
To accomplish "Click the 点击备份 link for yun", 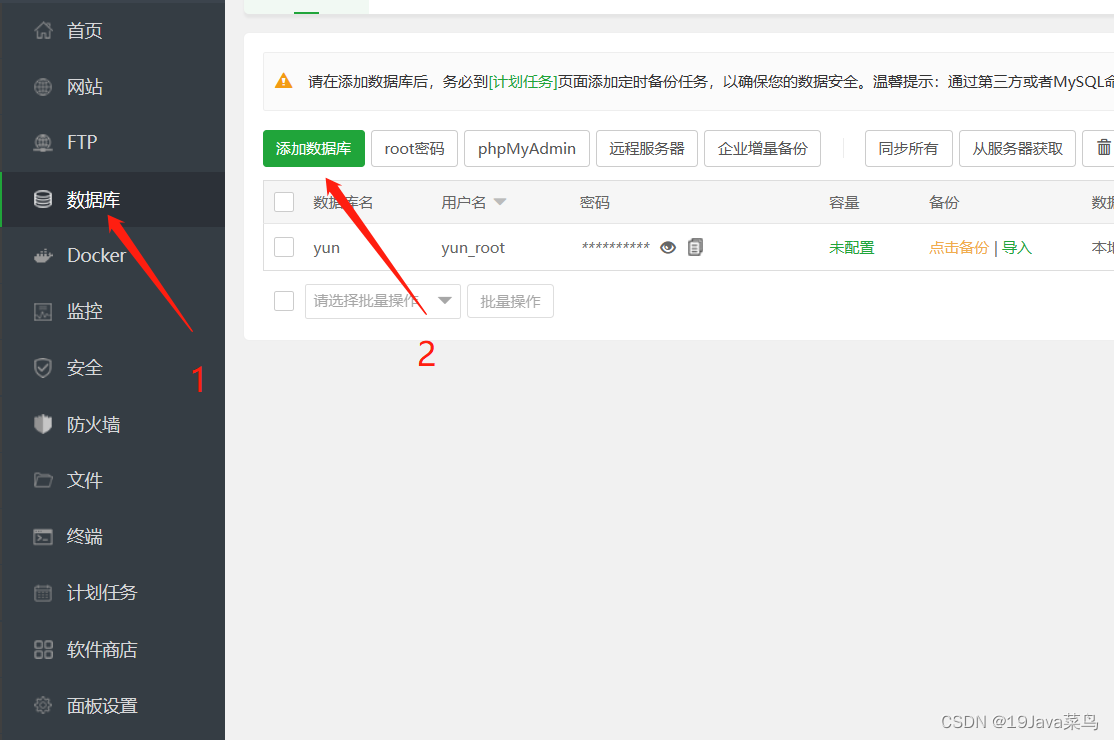I will coord(959,247).
